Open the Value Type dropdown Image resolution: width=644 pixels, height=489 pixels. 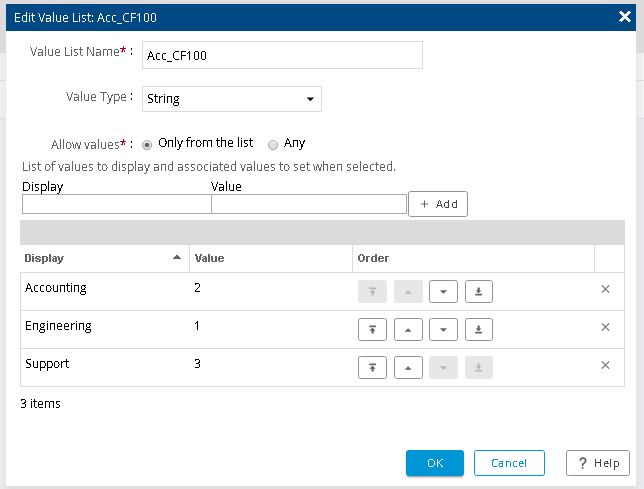[x=231, y=98]
